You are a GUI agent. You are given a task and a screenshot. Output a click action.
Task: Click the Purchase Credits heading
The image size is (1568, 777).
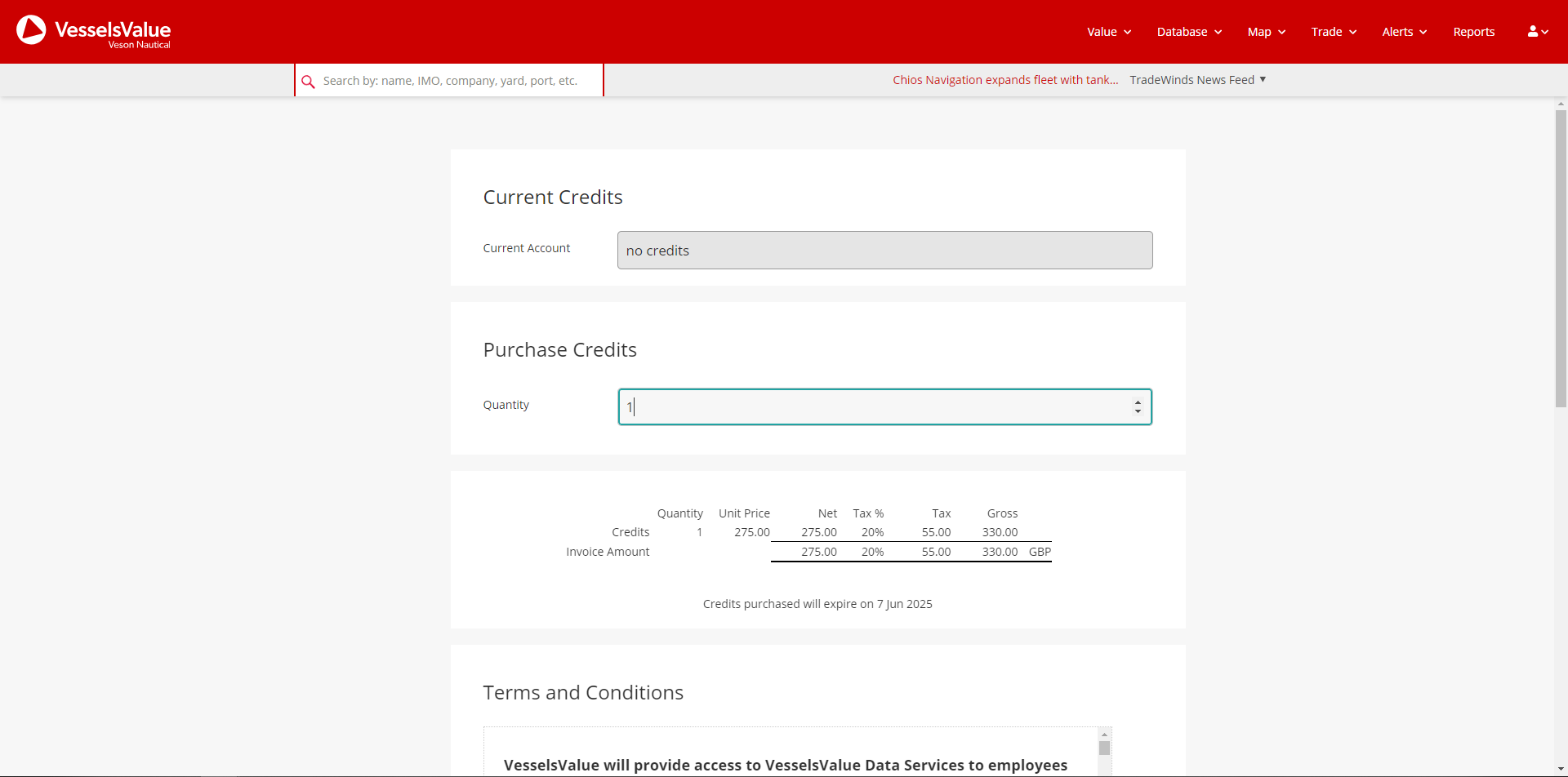point(559,349)
